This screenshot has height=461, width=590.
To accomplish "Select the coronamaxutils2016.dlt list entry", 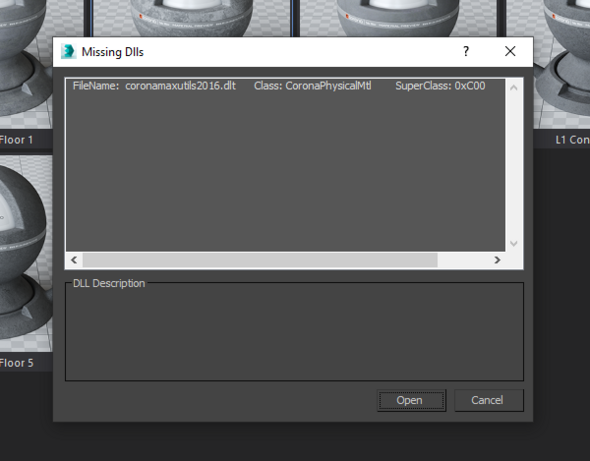I will click(x=285, y=86).
